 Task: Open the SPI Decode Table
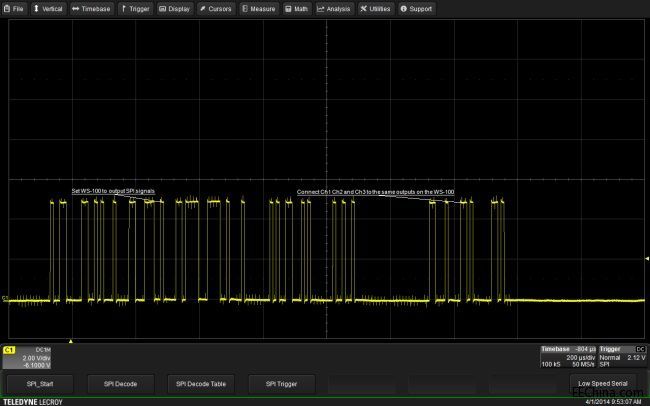click(201, 384)
